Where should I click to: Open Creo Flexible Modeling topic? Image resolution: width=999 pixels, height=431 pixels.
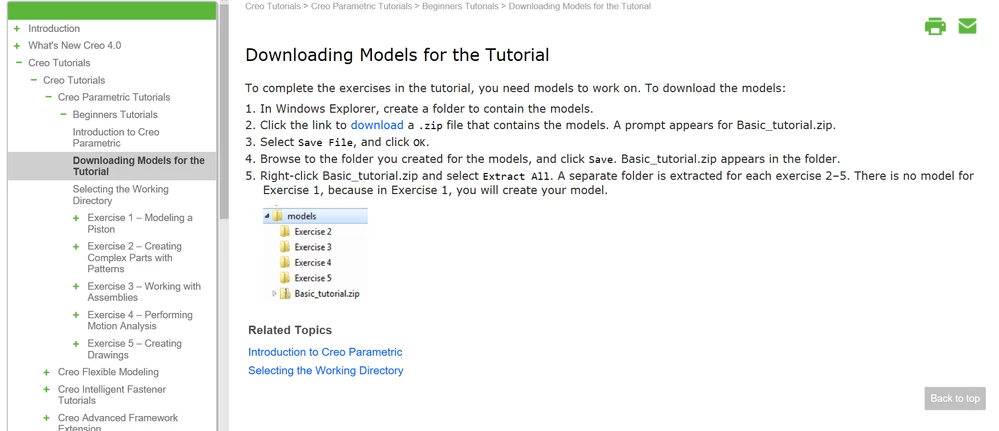(108, 372)
